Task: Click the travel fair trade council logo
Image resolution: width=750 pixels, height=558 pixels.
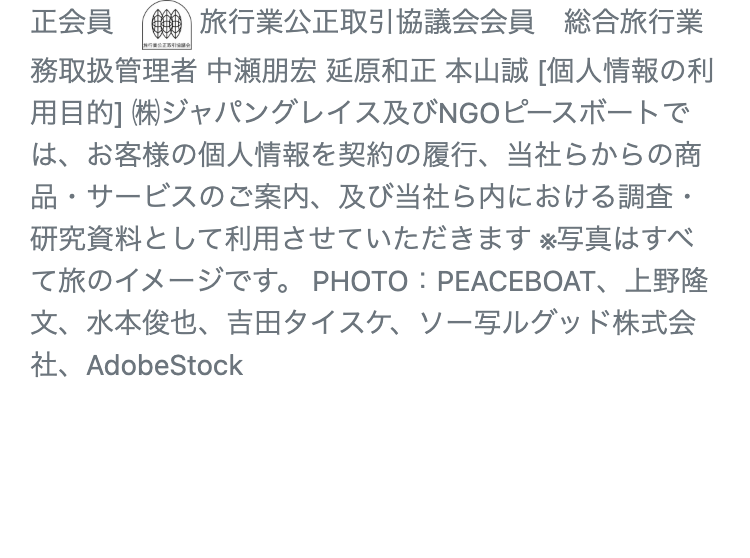Action: point(167,26)
